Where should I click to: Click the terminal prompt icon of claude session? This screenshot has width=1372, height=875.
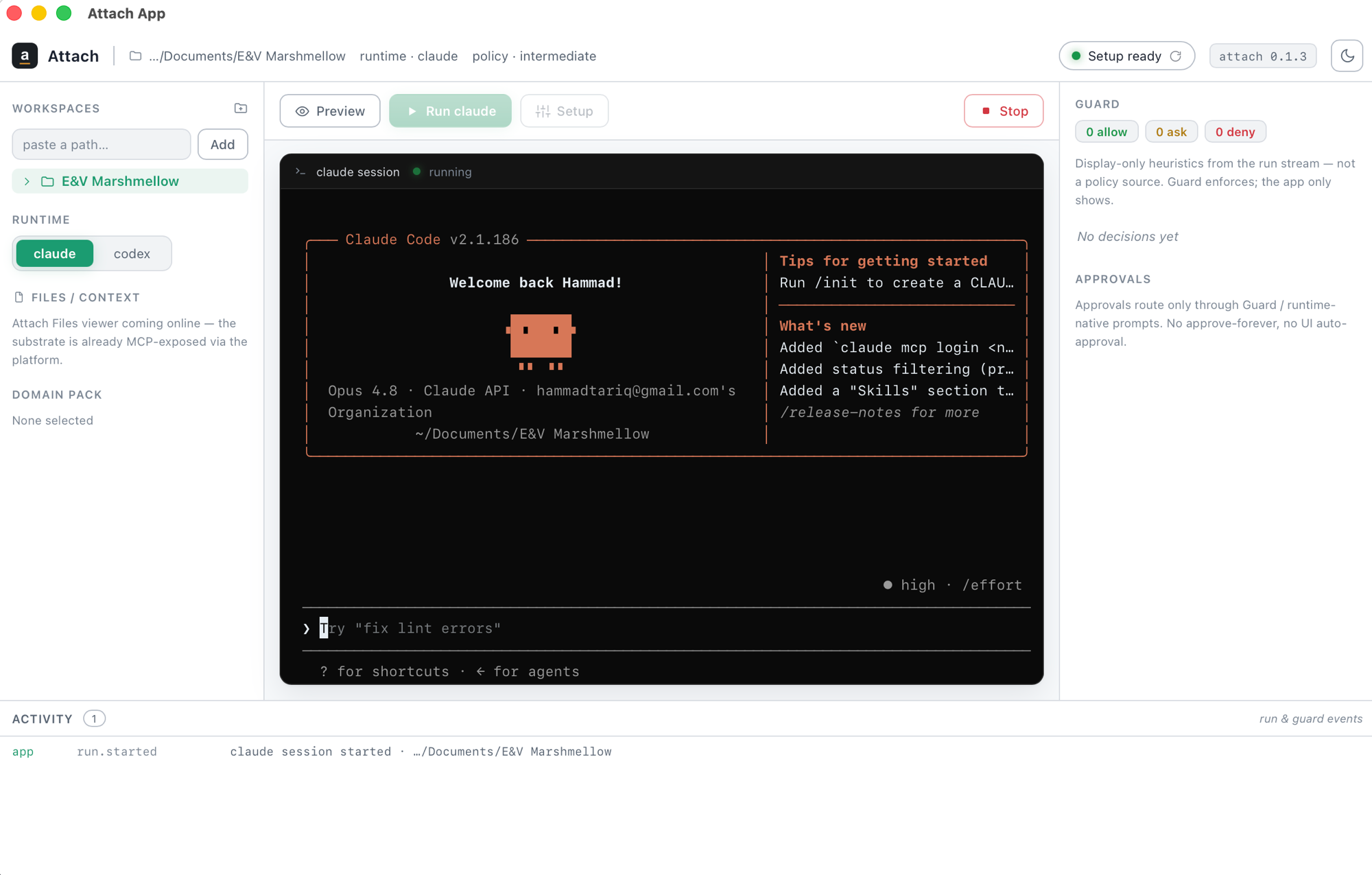tap(300, 172)
